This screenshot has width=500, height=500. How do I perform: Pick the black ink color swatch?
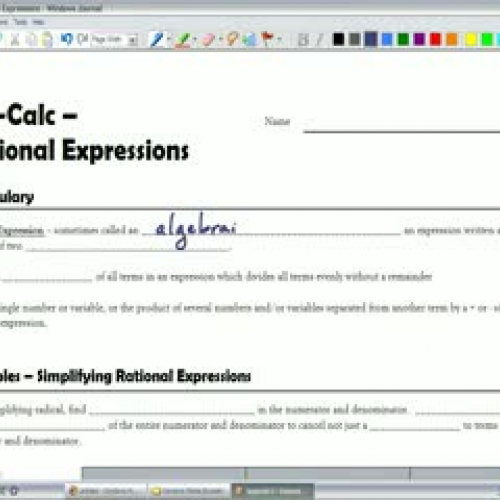[x=338, y=39]
